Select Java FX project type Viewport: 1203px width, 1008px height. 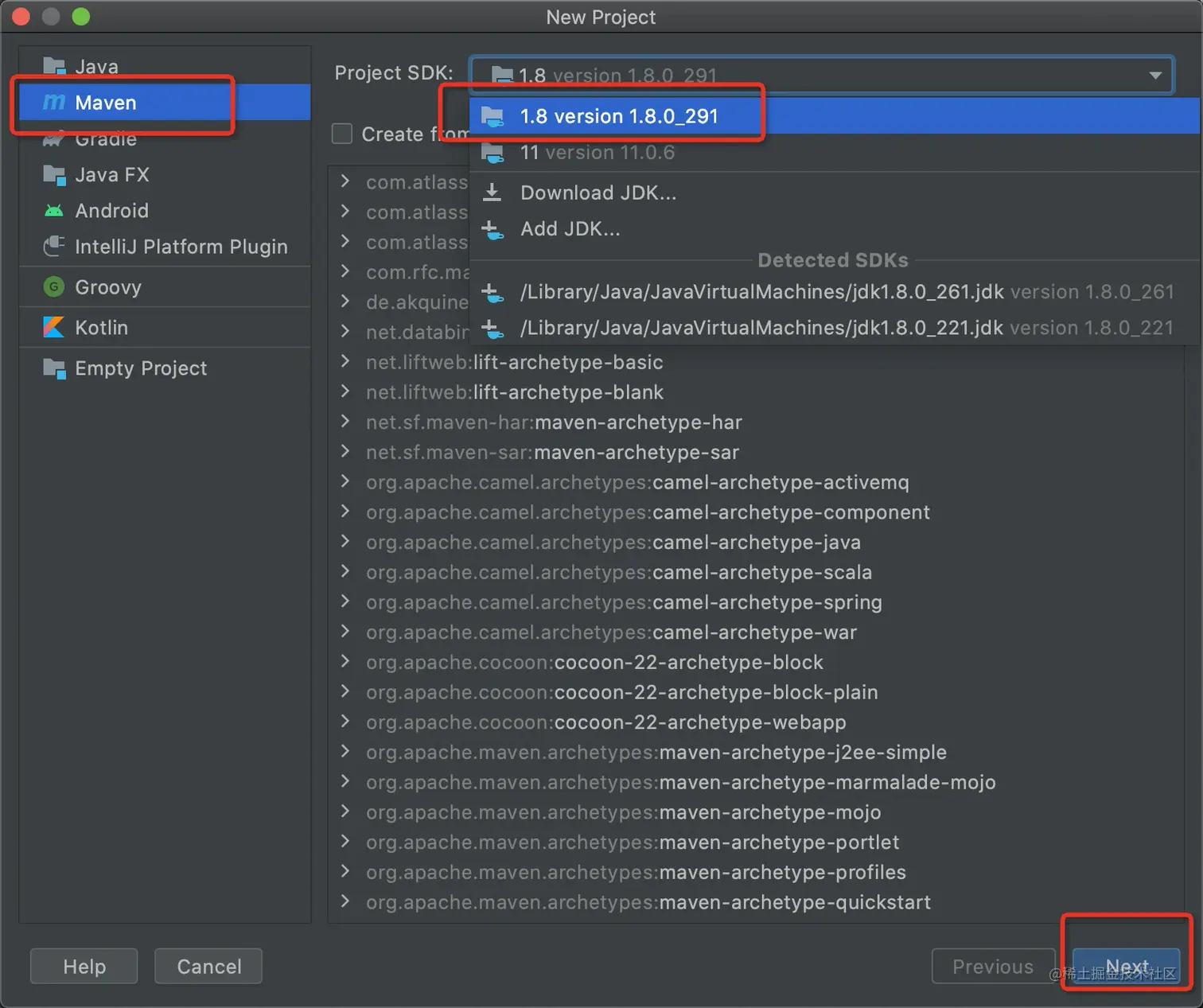coord(165,174)
